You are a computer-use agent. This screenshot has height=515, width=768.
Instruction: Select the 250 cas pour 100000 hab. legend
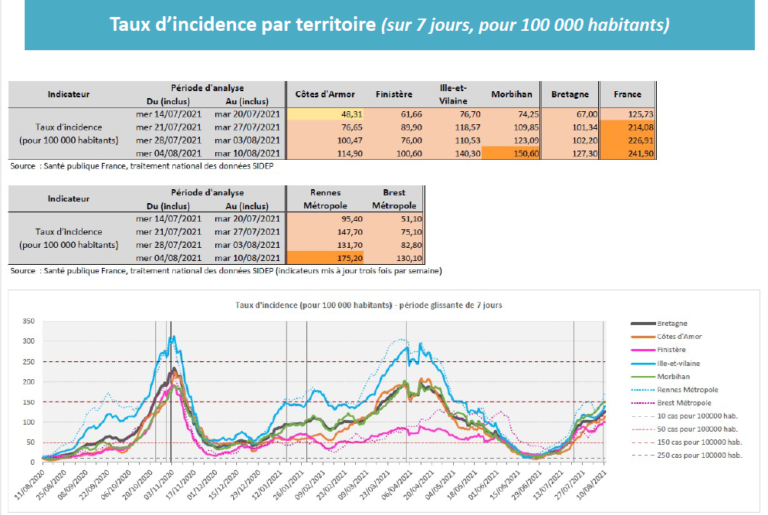point(687,455)
